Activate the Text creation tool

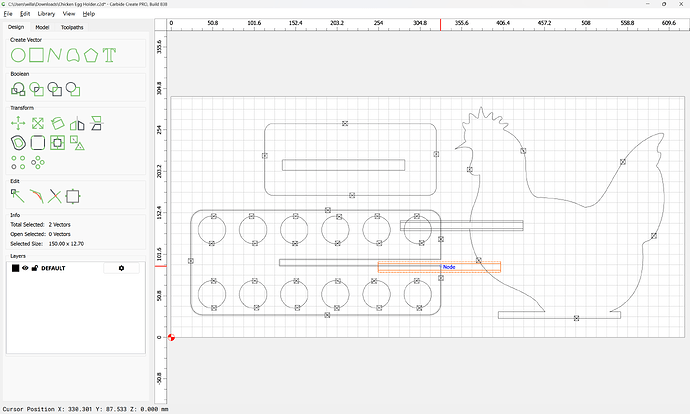pos(109,55)
